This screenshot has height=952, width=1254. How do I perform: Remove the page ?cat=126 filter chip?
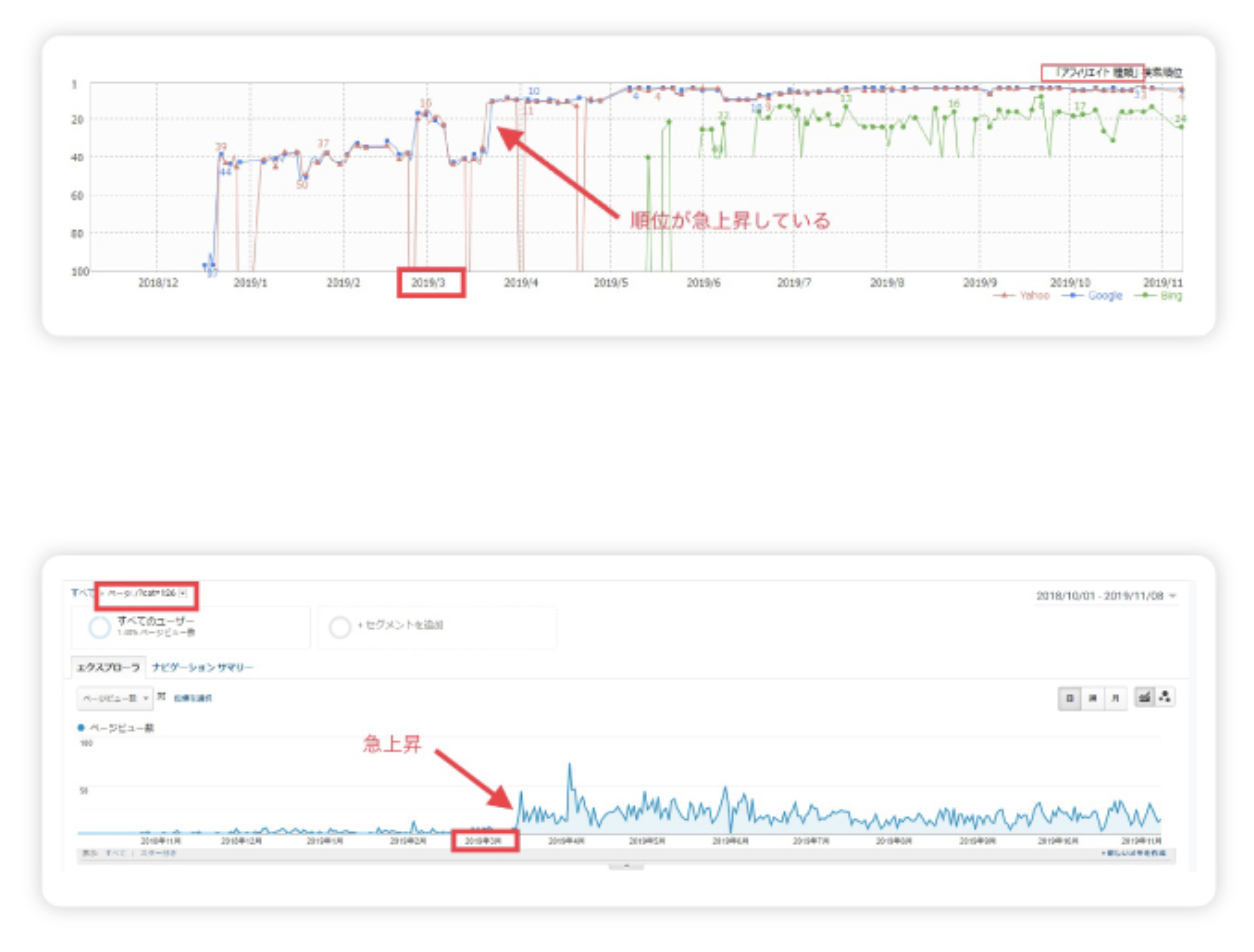pos(181,593)
